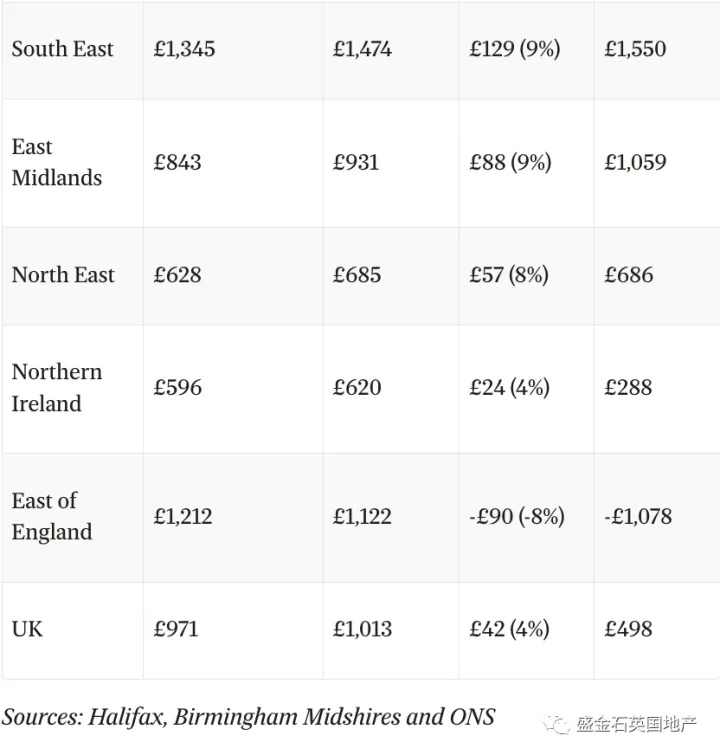Click the North East row label
Screen dimensions: 720x755
pos(63,275)
